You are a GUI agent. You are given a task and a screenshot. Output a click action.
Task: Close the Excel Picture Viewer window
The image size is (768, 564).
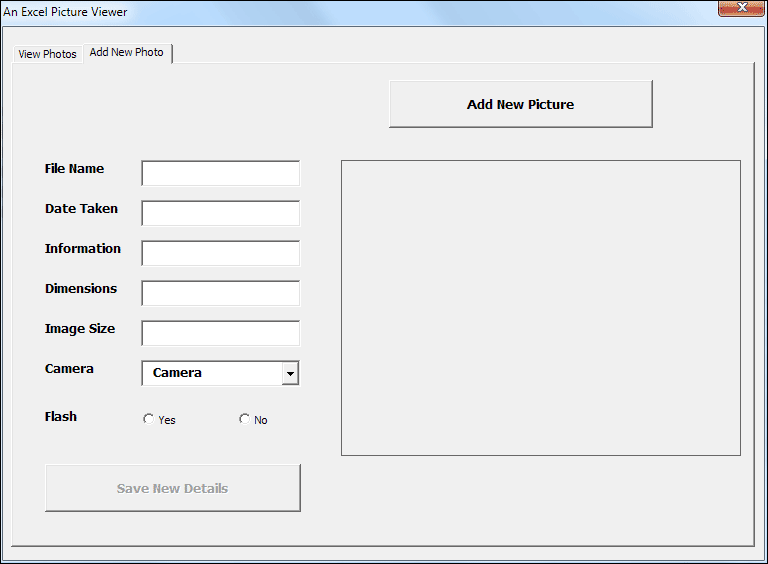tap(742, 7)
